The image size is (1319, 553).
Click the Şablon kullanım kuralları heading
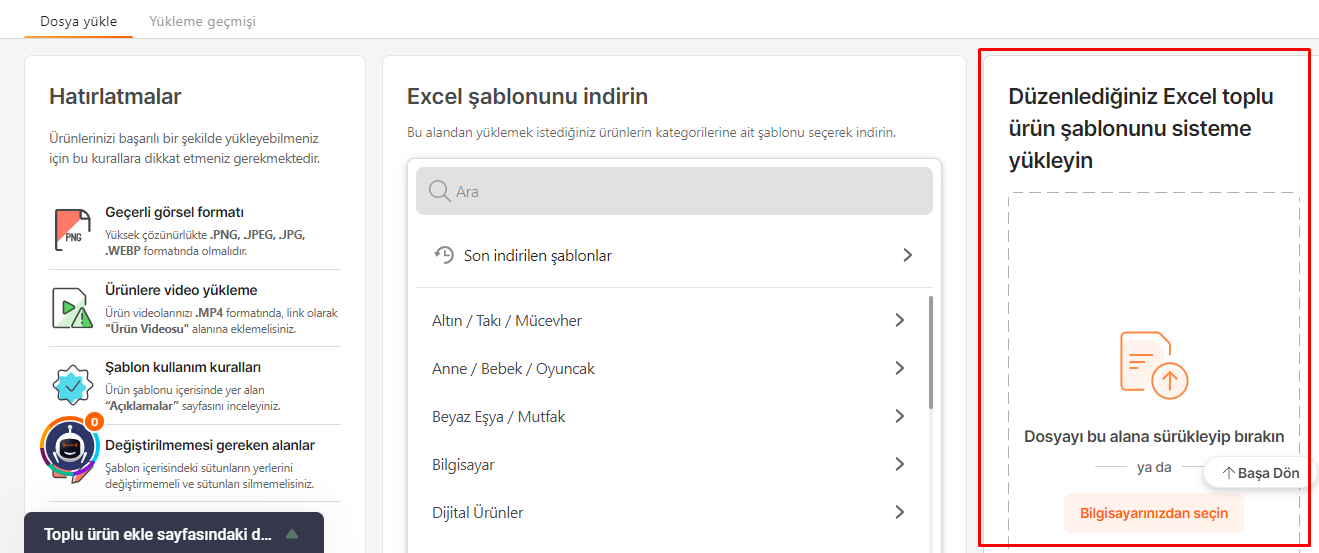point(183,367)
